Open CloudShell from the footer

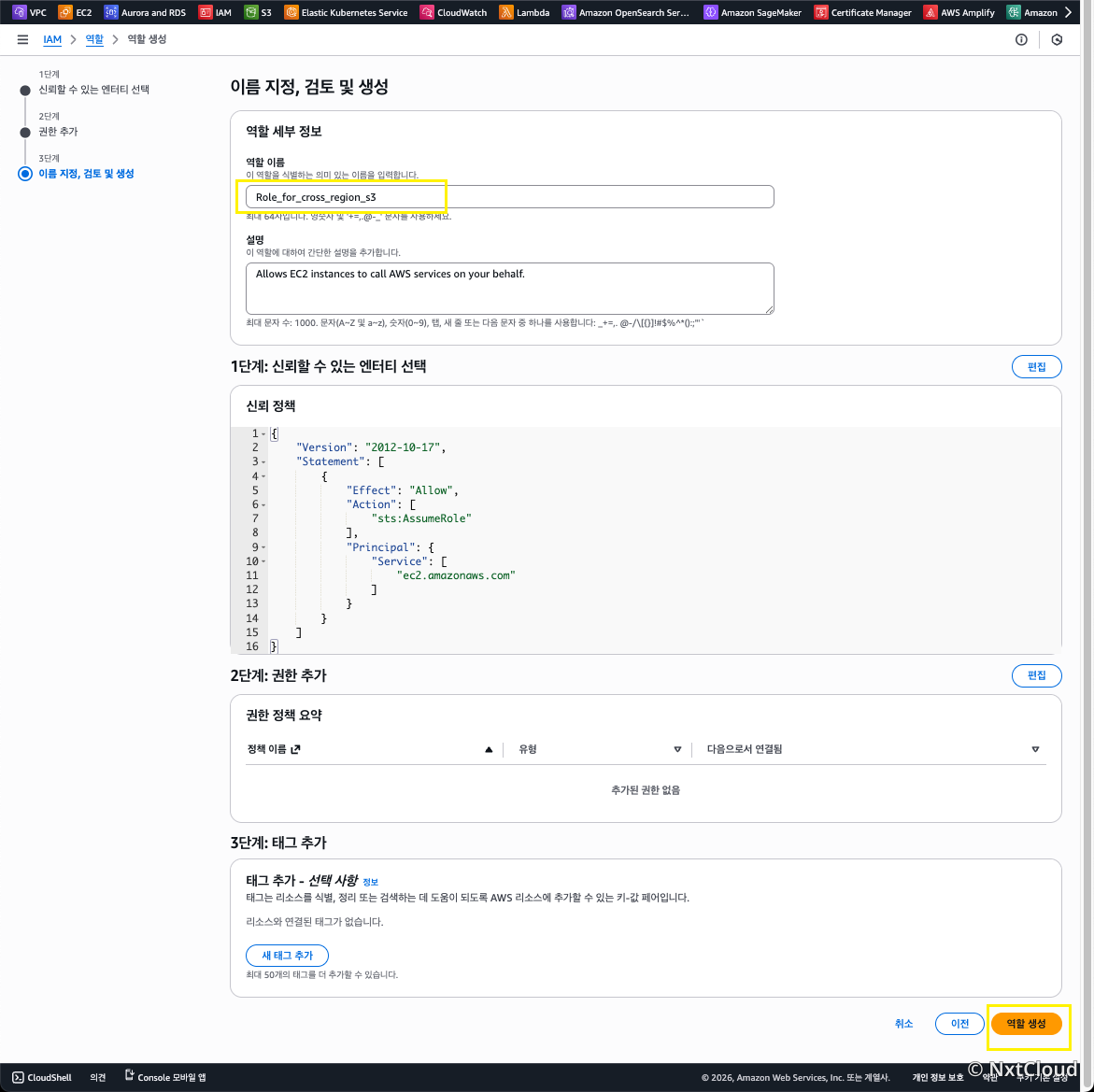tap(43, 1077)
